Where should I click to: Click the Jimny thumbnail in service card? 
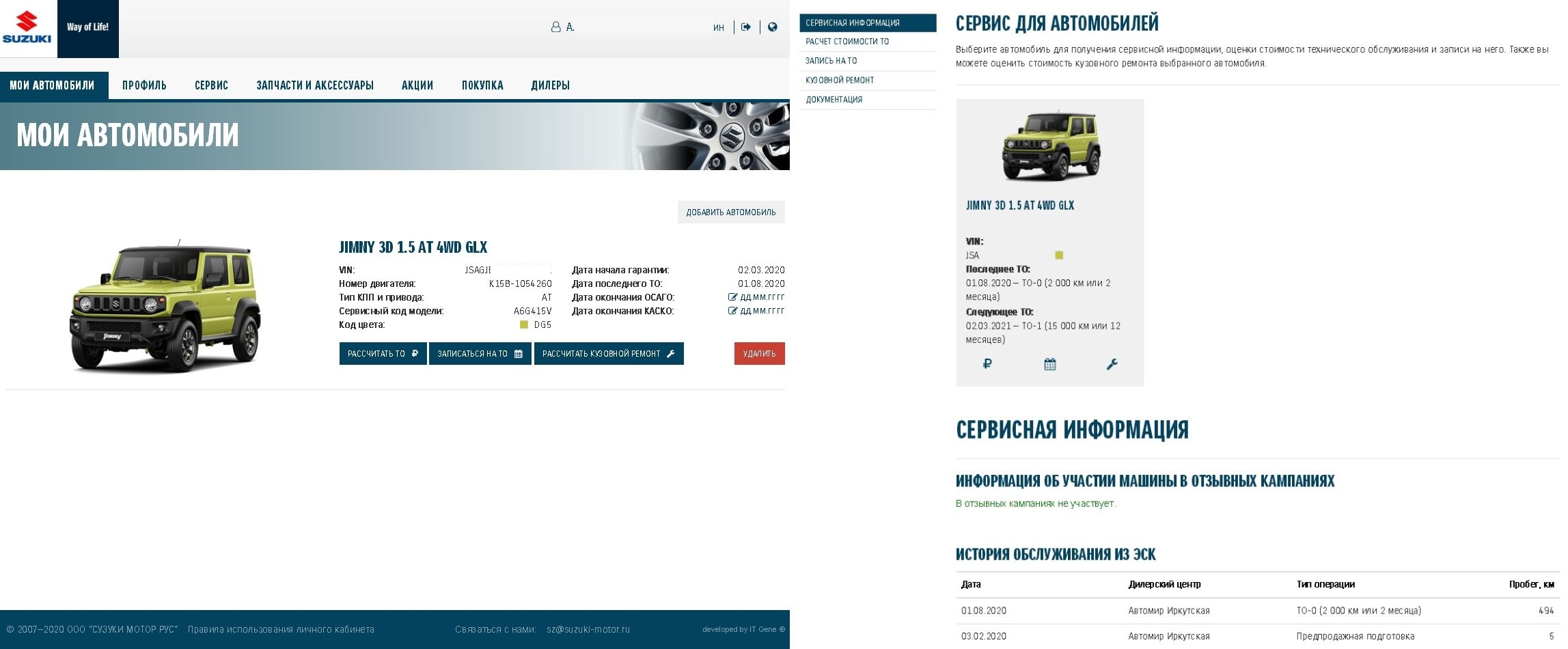point(1050,147)
